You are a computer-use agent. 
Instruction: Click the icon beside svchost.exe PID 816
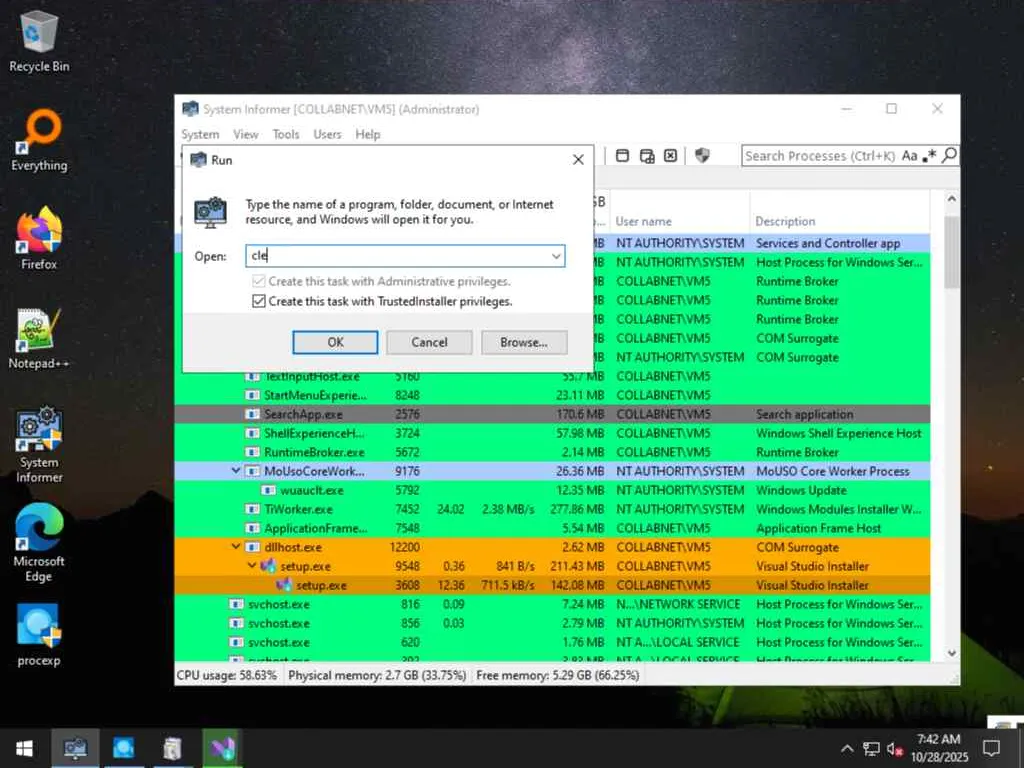pyautogui.click(x=236, y=604)
